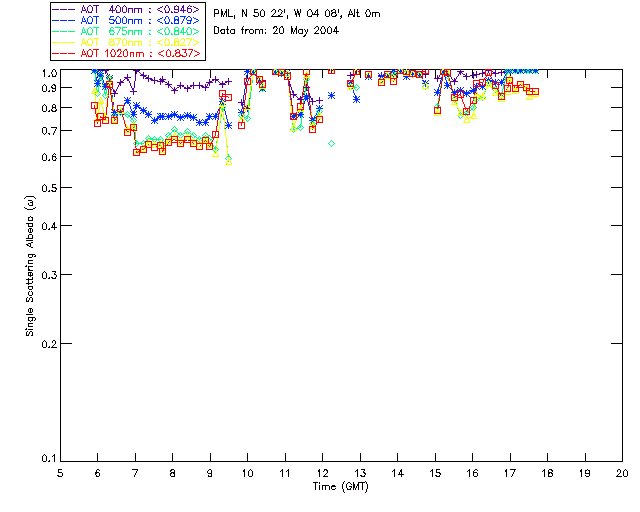Click the AOT 400nm legend entry

[127, 9]
